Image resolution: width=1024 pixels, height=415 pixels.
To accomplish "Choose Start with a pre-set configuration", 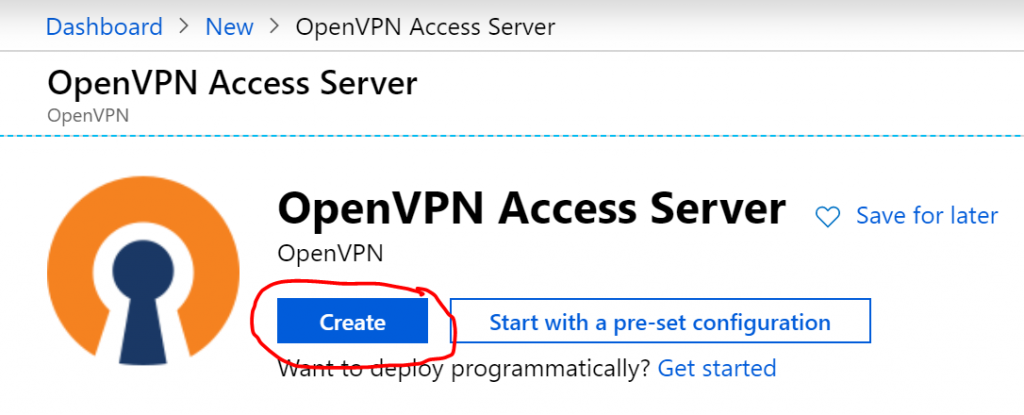I will (x=660, y=321).
